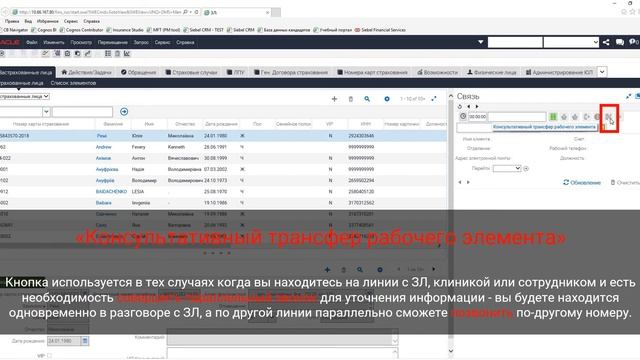The height and width of the screenshot is (360, 640).
Task: Open the BAIDACHENKO surname link in list
Action: point(111,191)
